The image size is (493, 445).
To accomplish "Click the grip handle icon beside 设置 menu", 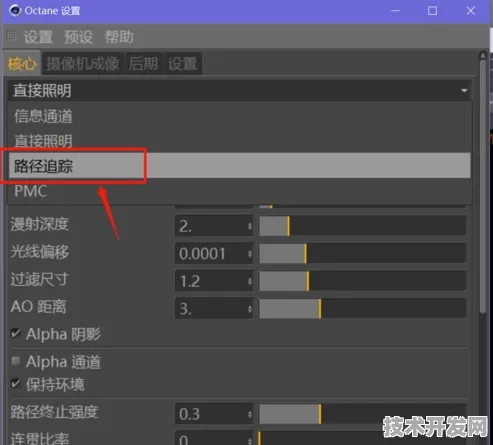I will 11,35.
